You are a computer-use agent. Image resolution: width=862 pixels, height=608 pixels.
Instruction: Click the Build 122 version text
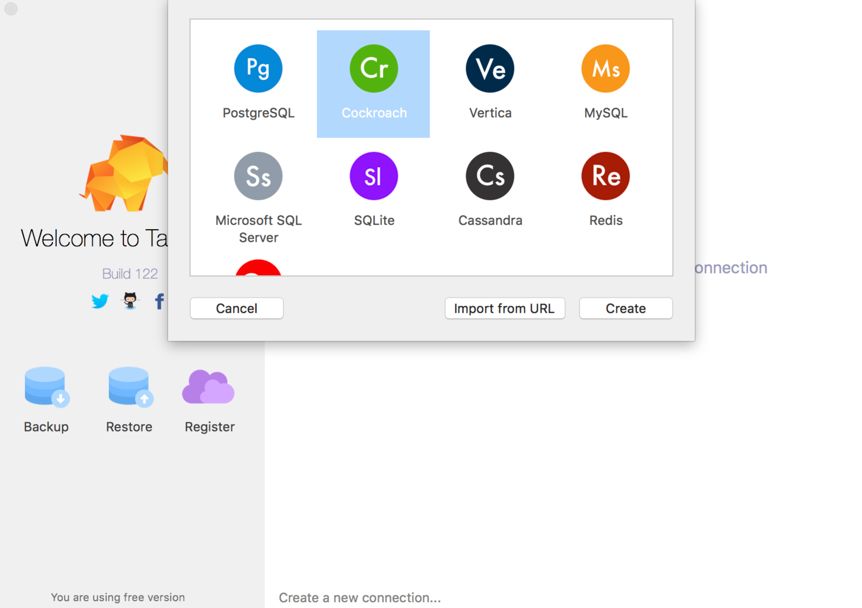click(x=130, y=273)
